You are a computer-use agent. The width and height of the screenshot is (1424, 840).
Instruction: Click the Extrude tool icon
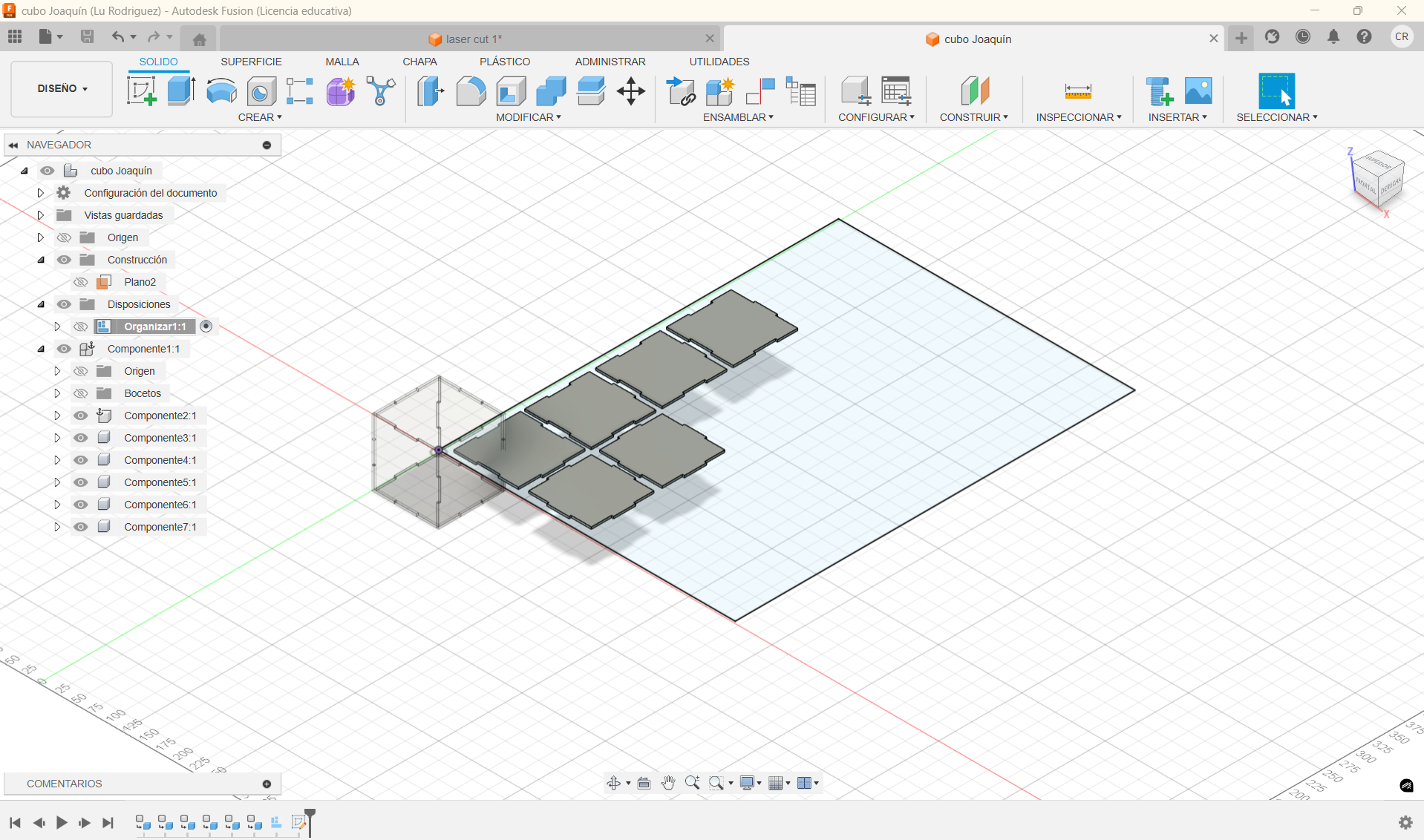[x=181, y=91]
